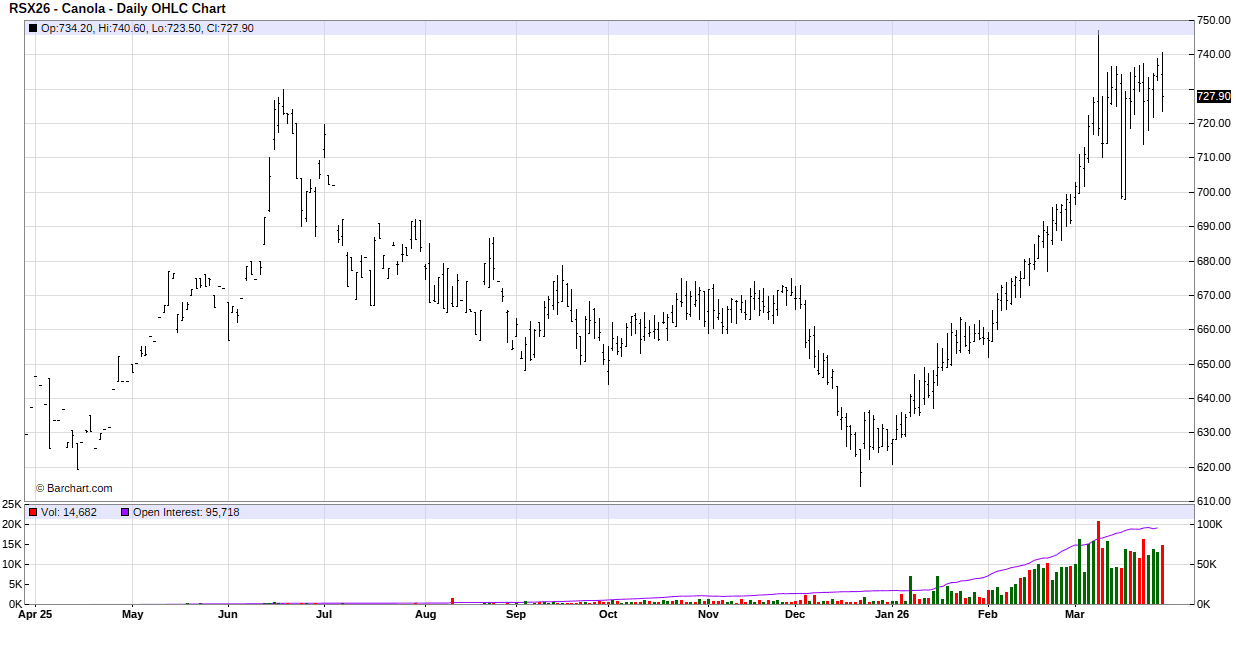Open the Barchart.com copyright link
1236x645 pixels.
[74, 489]
